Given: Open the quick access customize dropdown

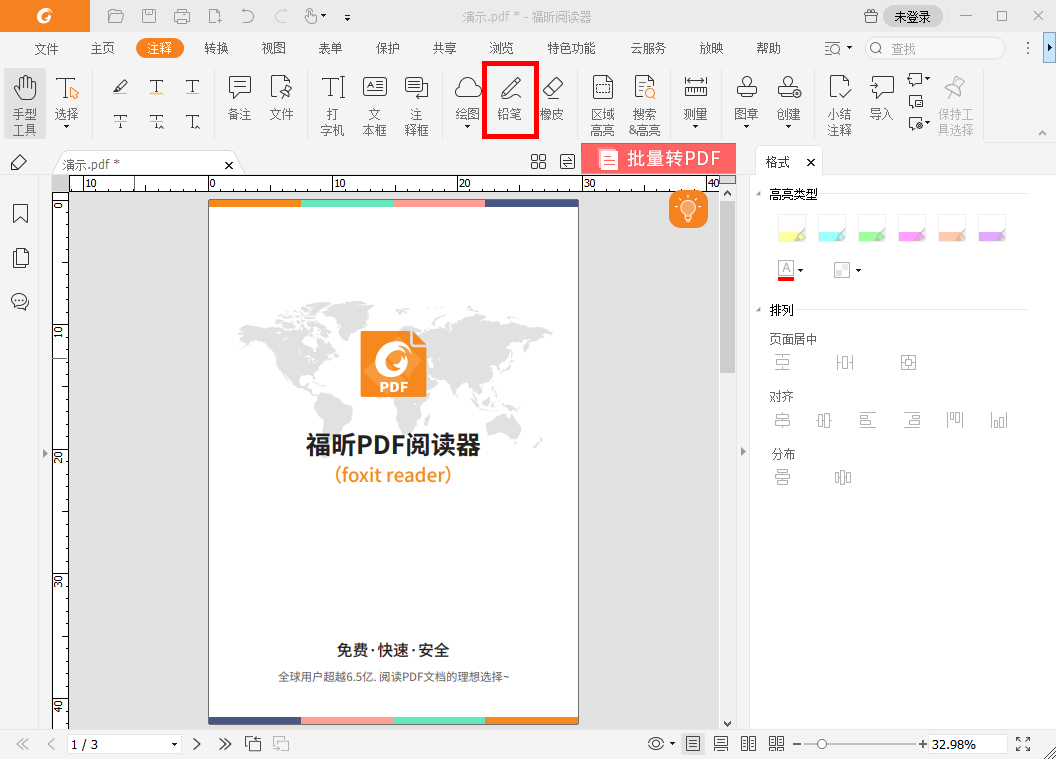Looking at the screenshot, I should tap(348, 17).
